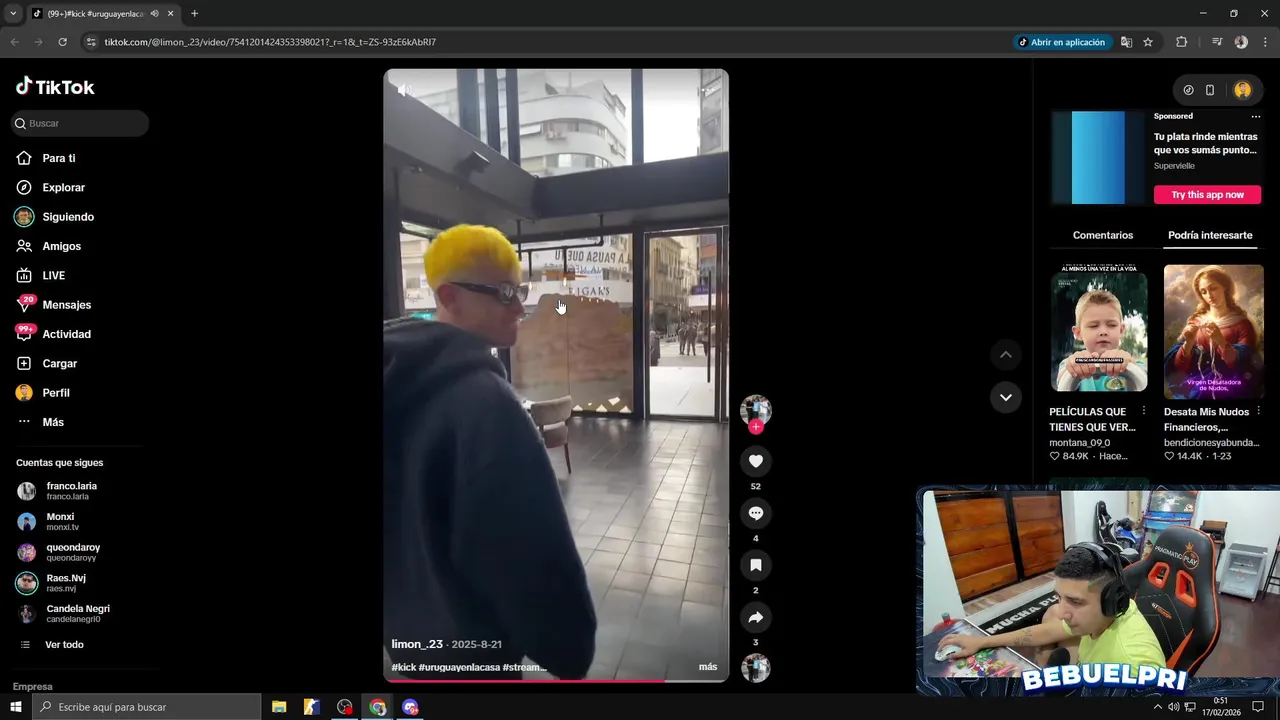Go to the TikTok logo home
The image size is (1280, 720).
coord(55,87)
